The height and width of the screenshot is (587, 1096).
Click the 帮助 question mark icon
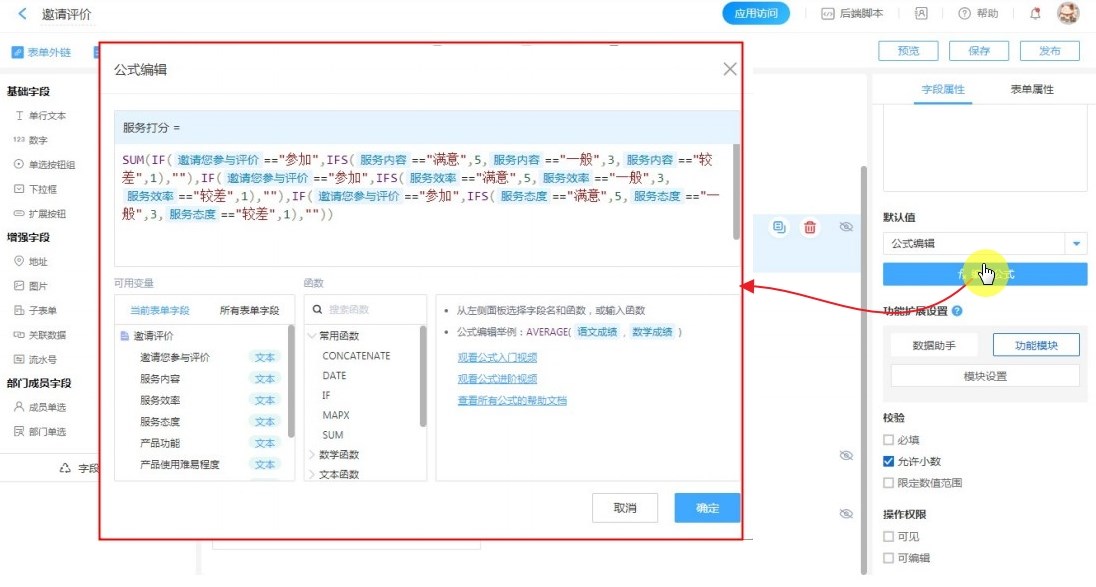[x=964, y=14]
